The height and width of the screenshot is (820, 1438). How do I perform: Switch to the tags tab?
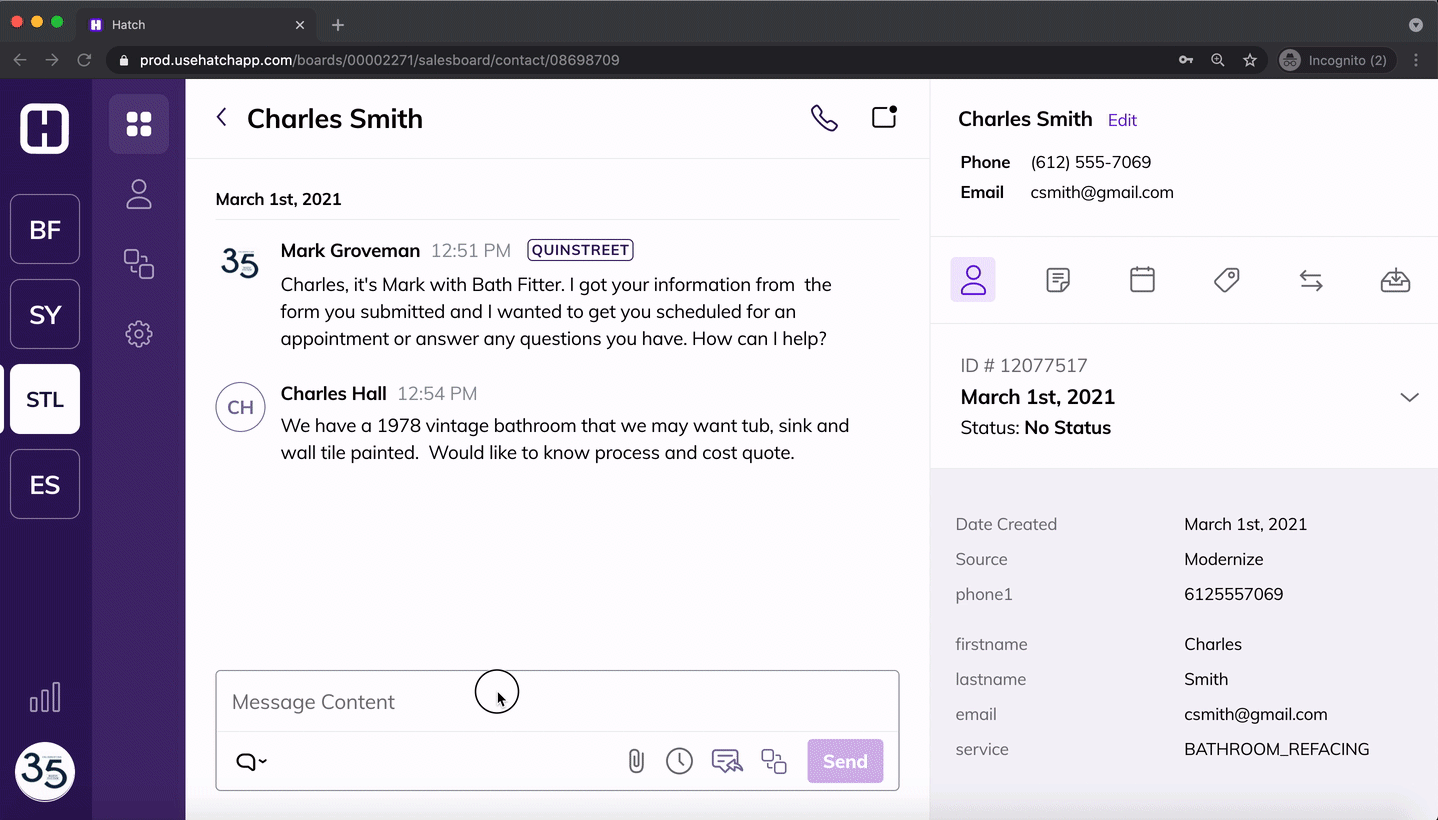coord(1226,280)
